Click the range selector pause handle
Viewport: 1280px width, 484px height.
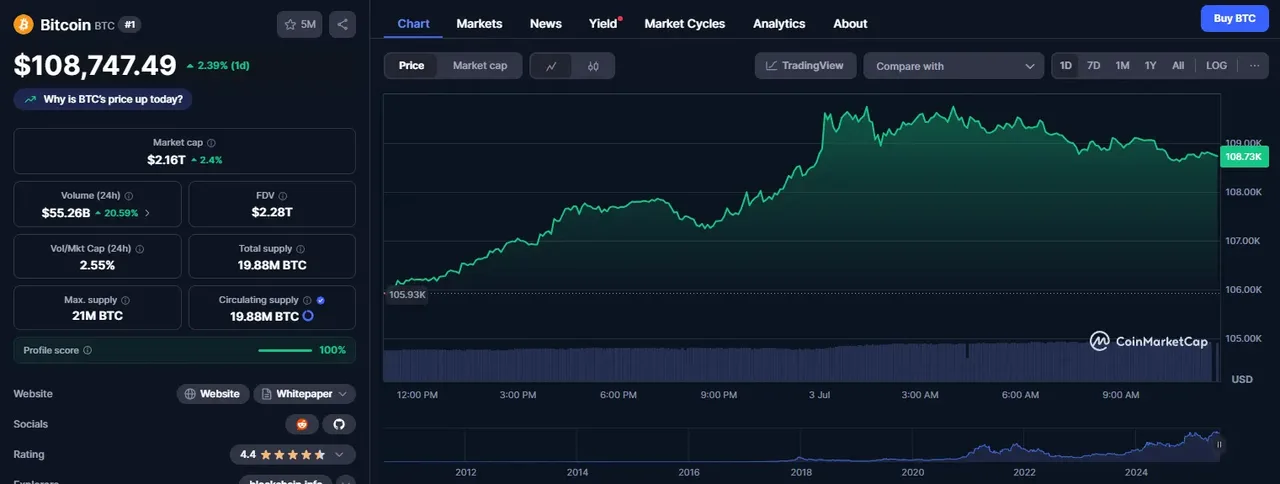point(1219,444)
